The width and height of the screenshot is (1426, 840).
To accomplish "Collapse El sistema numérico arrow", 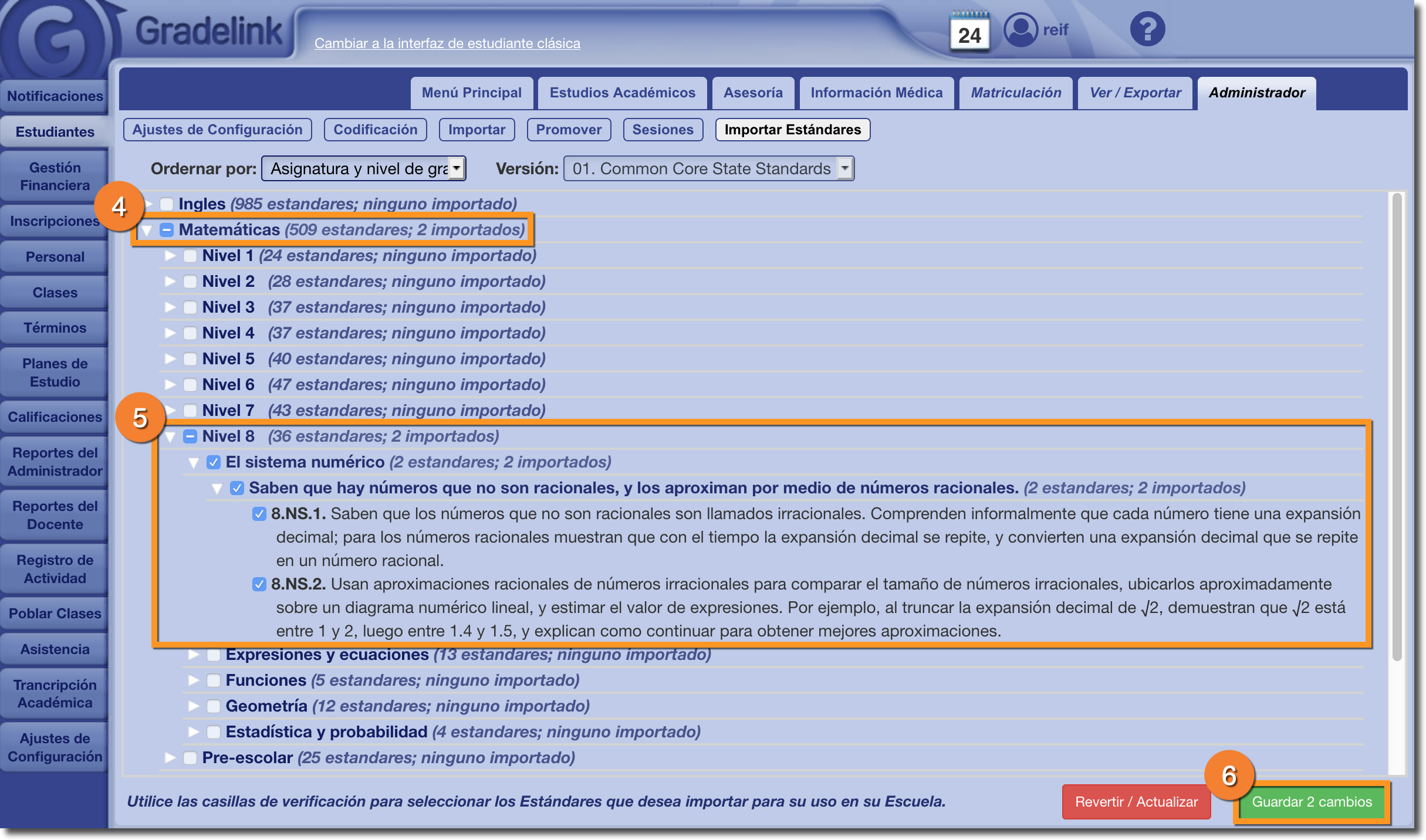I will pos(194,462).
